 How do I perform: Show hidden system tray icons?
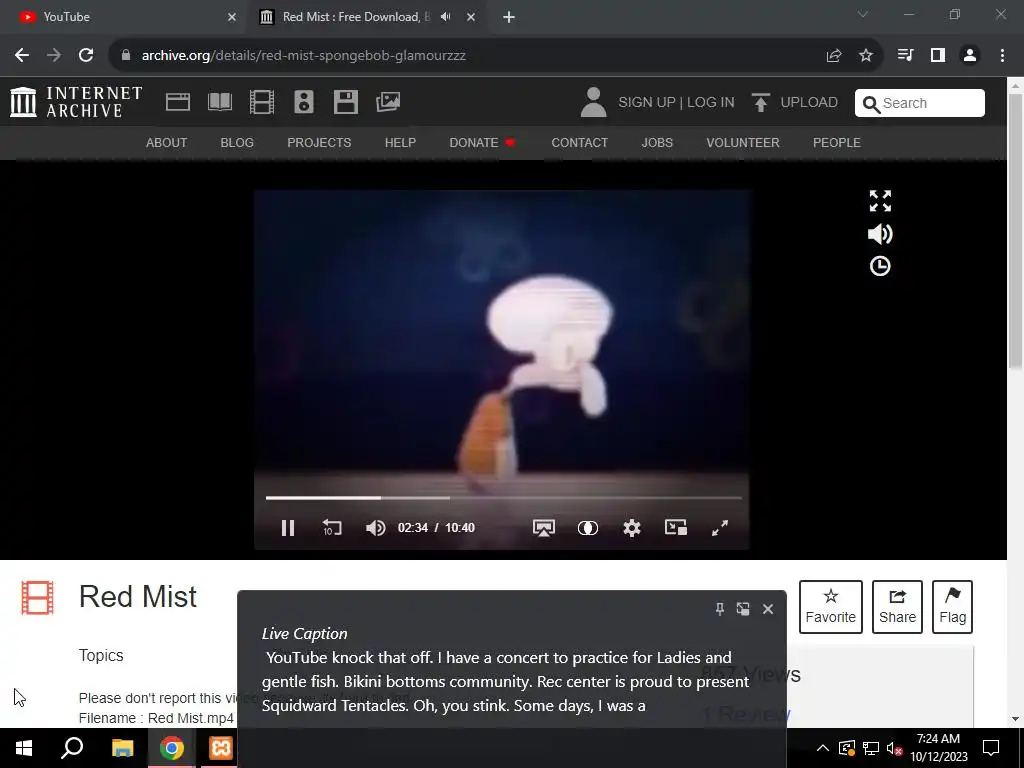click(823, 748)
